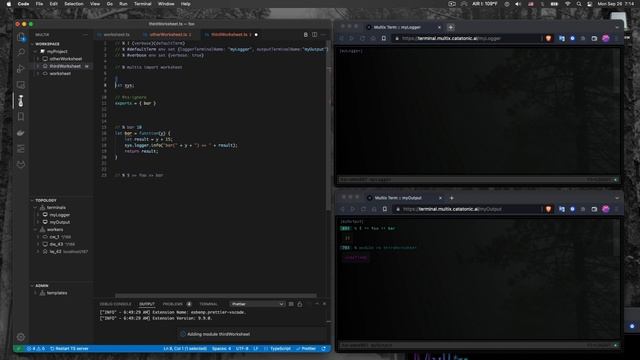This screenshot has height=360, width=640.
Task: Click Ln 8, Col 1 cursor position status
Action: click(185, 349)
